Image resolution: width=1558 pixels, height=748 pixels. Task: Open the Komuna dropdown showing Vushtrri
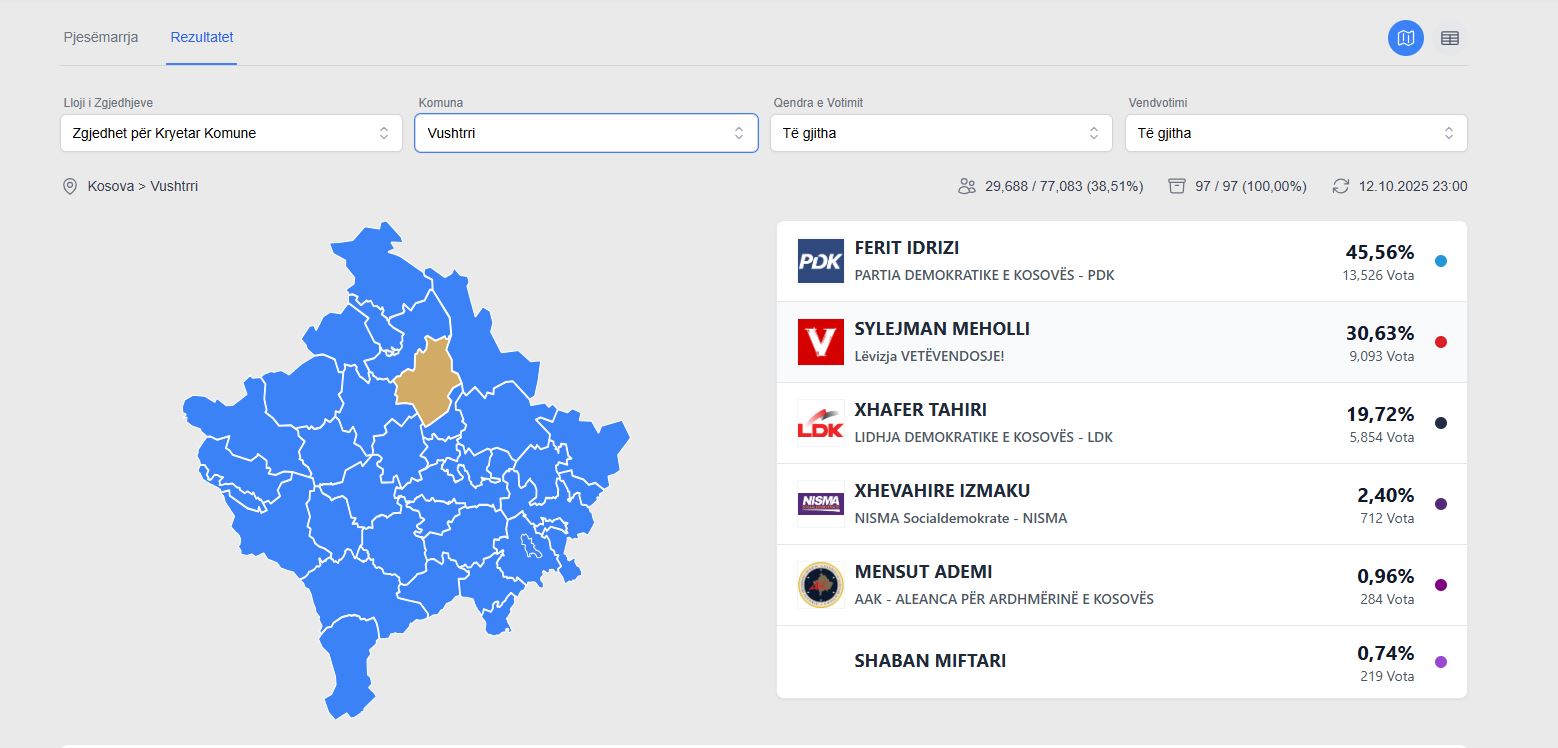pyautogui.click(x=586, y=133)
